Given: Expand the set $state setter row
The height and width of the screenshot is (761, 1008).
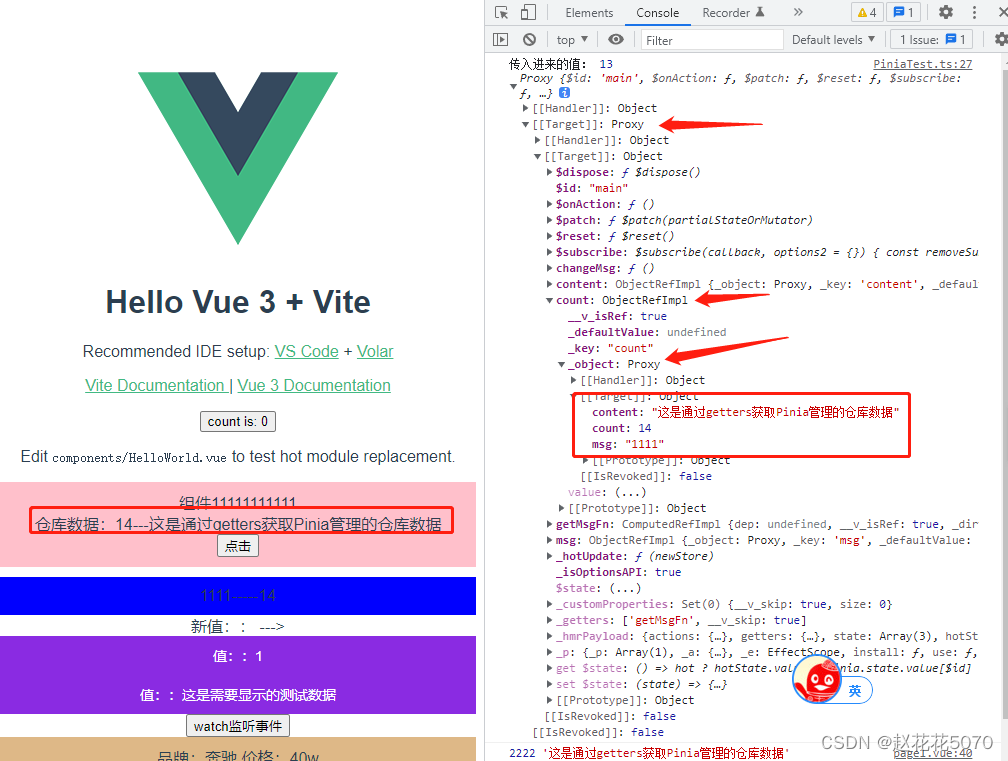Looking at the screenshot, I should click(x=550, y=684).
